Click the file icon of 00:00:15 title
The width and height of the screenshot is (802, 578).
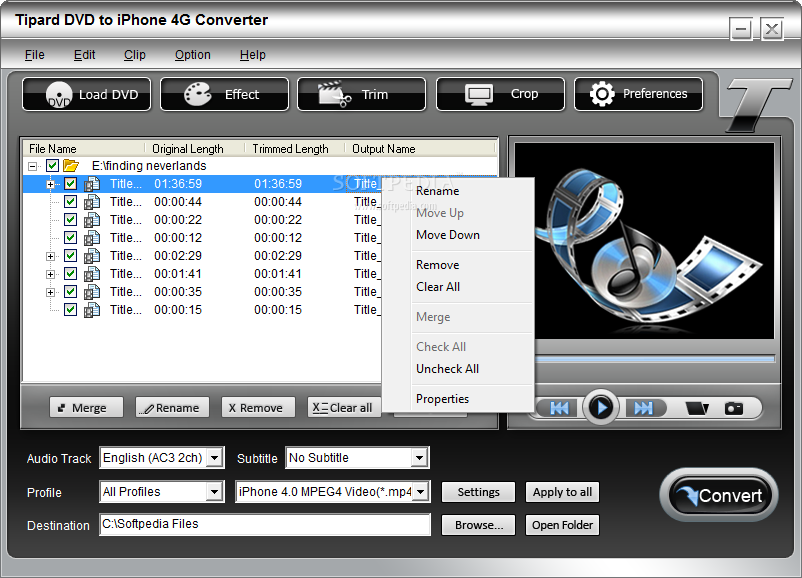[92, 310]
